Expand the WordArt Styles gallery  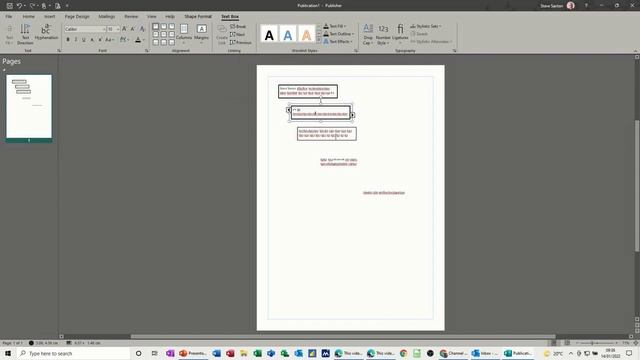(319, 41)
